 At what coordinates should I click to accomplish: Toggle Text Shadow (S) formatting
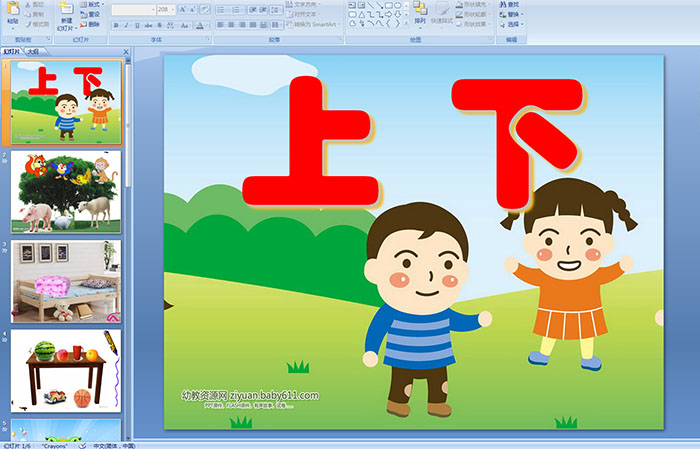point(159,25)
